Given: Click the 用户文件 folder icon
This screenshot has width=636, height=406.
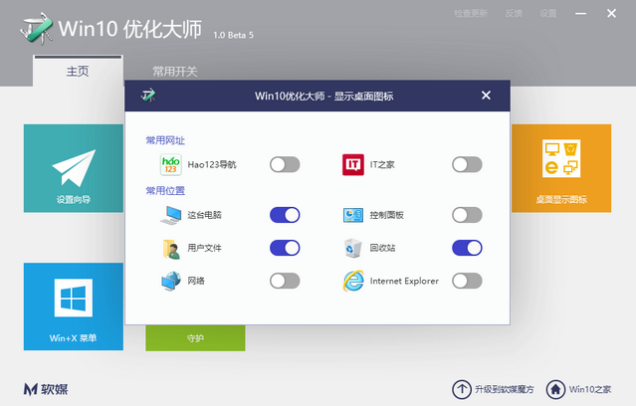Looking at the screenshot, I should 171,248.
